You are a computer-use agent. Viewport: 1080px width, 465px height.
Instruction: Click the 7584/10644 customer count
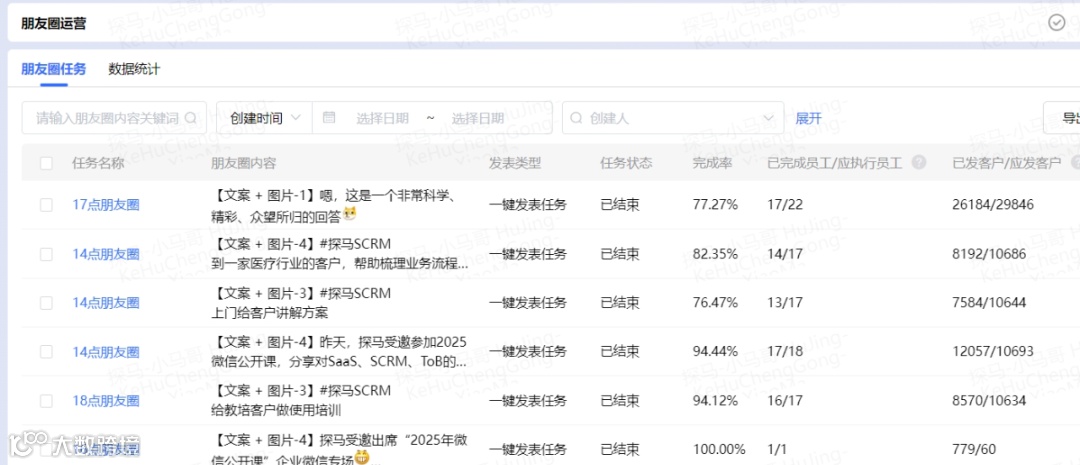989,302
